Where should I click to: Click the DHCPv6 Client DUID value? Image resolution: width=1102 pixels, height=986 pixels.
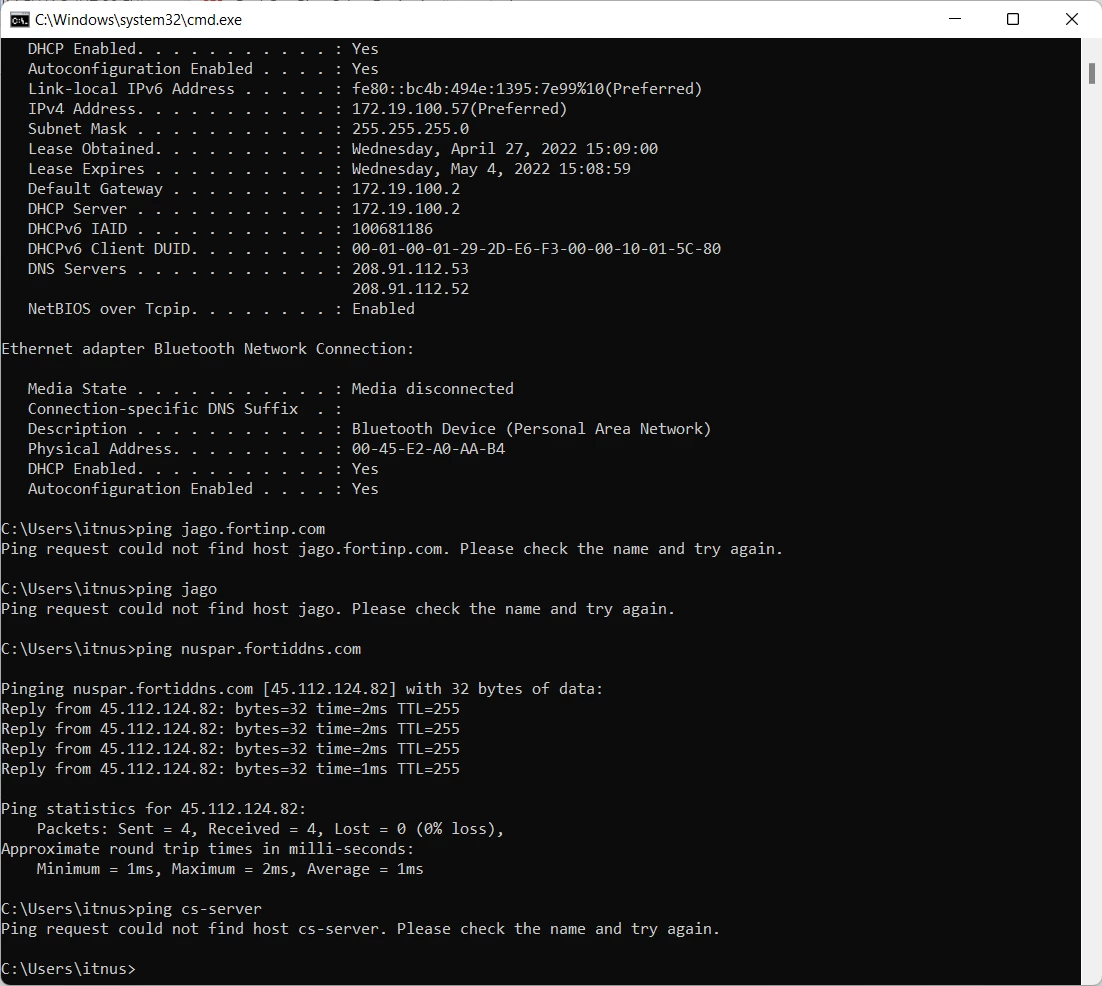536,249
